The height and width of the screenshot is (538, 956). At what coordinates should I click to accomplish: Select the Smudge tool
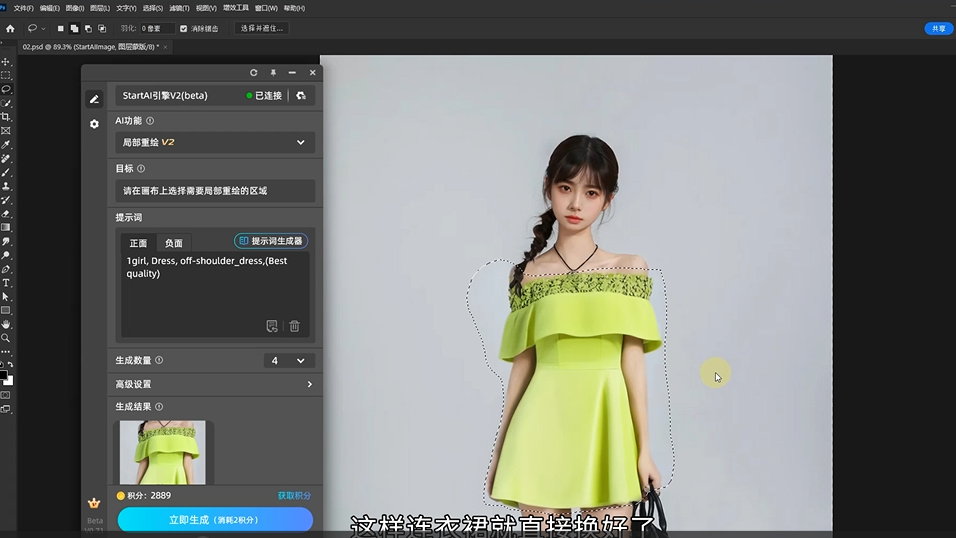click(x=5, y=242)
